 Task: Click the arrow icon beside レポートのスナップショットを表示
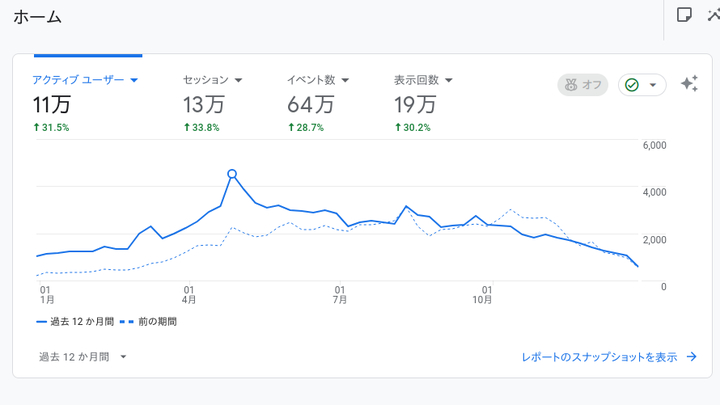pyautogui.click(x=691, y=357)
